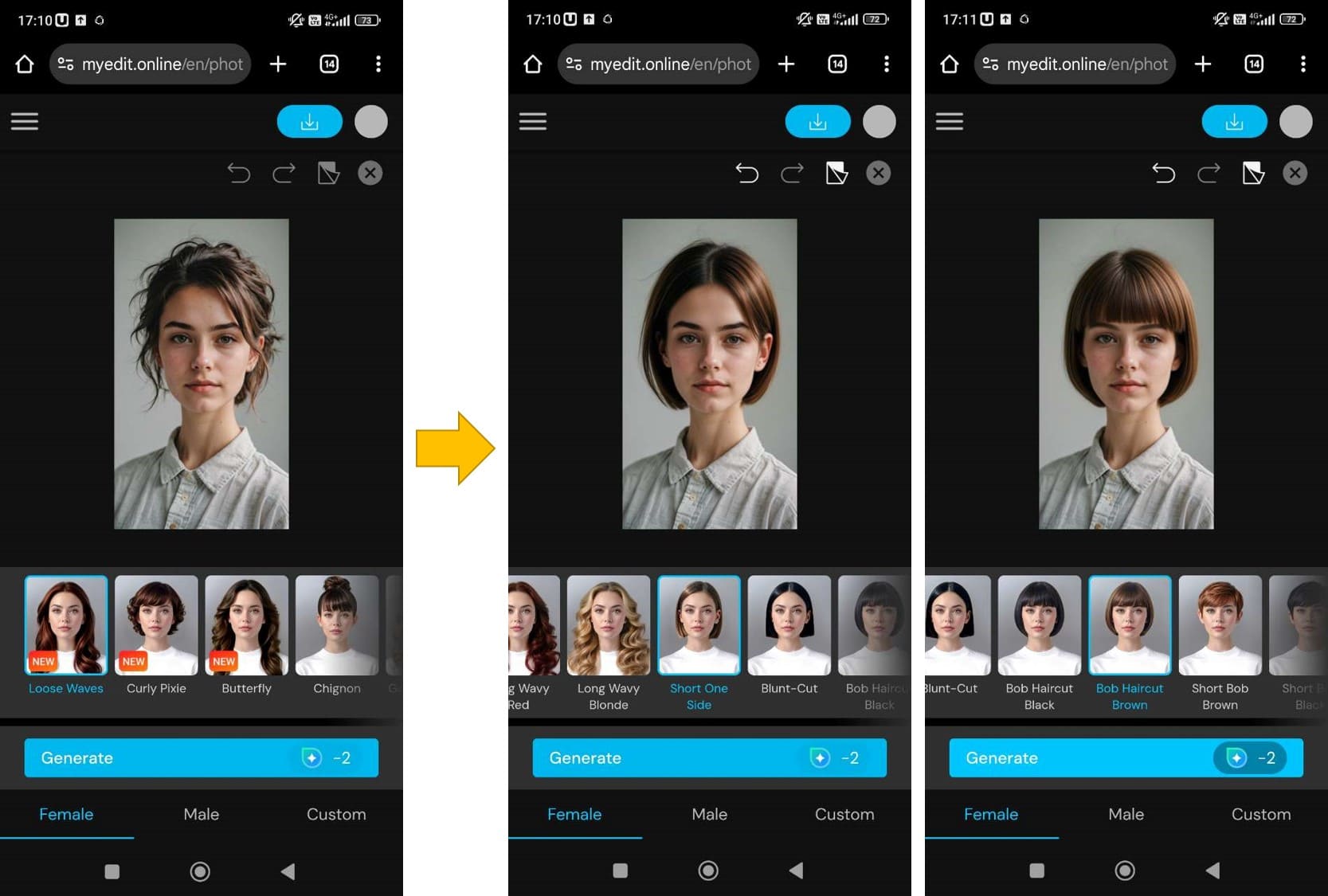
Task: Tap Android back triangle on middle phone screen
Action: [x=797, y=871]
